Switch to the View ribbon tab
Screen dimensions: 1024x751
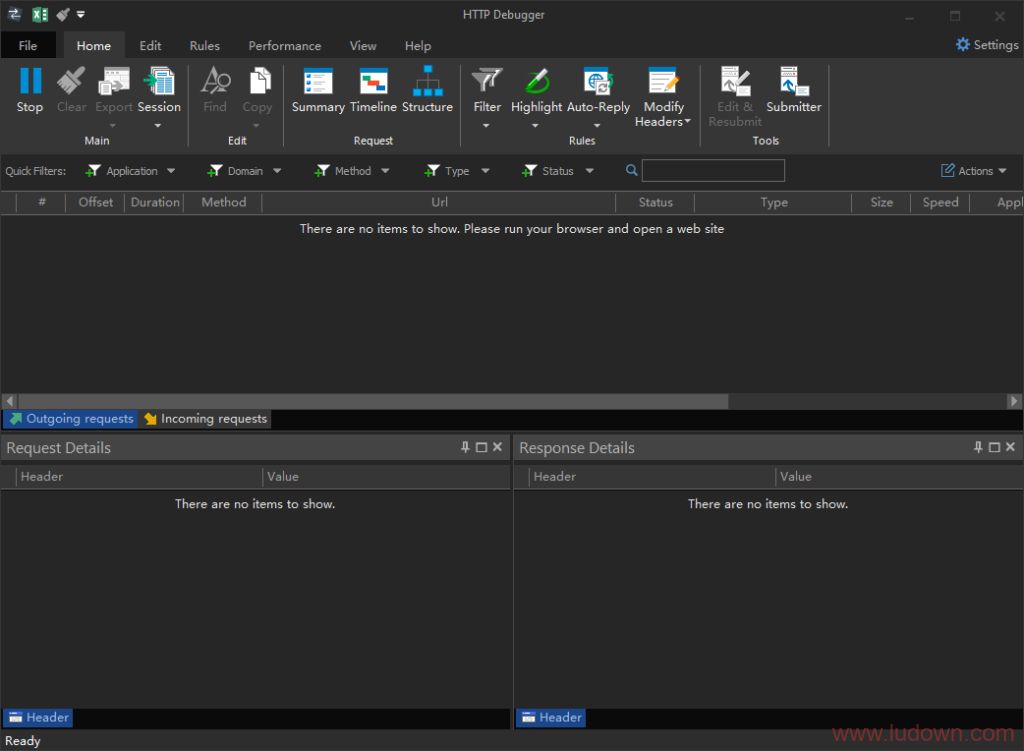click(363, 46)
